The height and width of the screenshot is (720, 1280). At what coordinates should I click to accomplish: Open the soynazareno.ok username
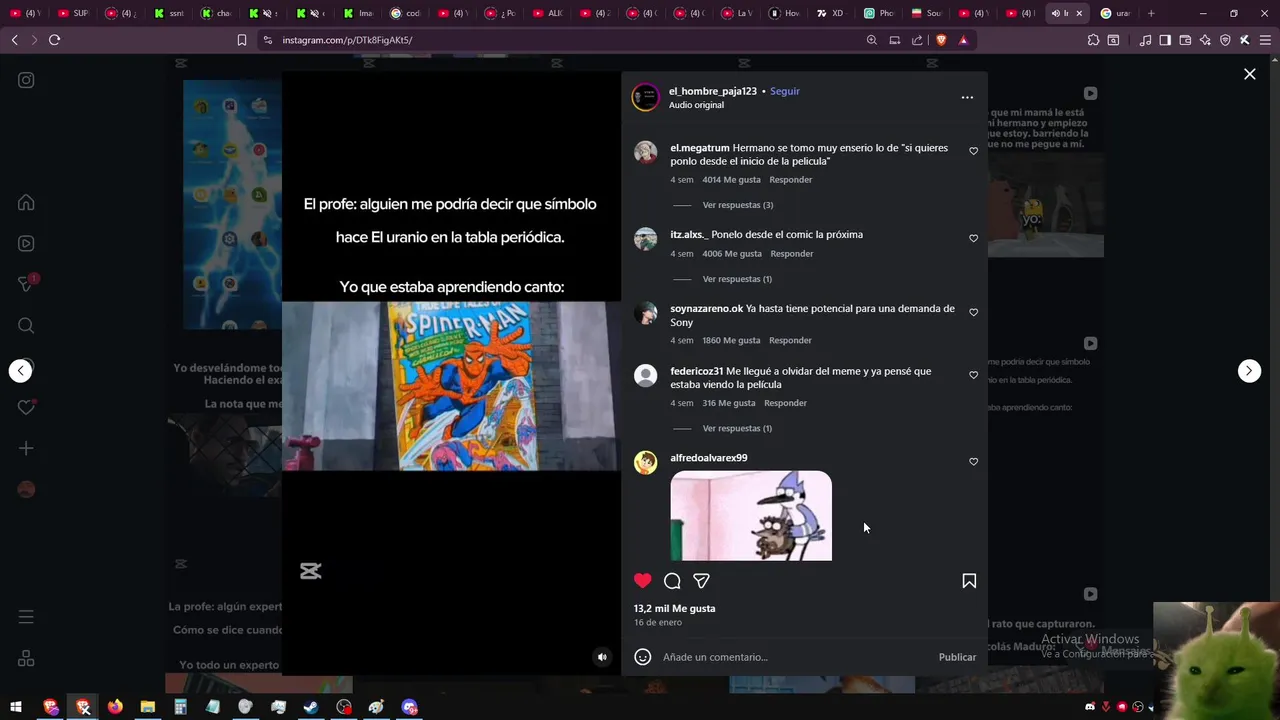point(706,309)
